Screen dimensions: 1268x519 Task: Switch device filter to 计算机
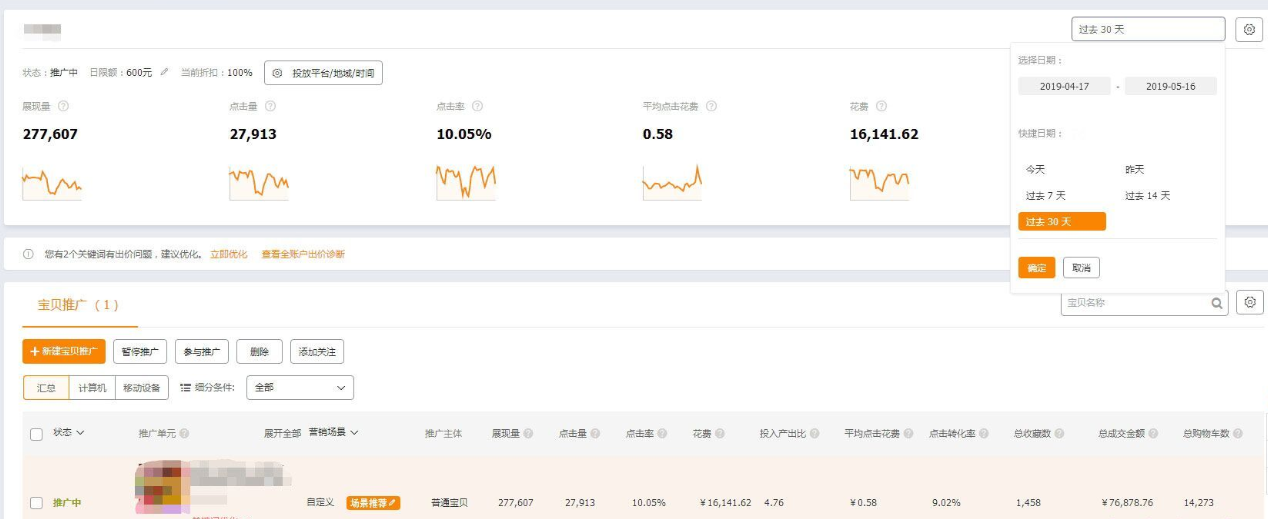tap(92, 387)
